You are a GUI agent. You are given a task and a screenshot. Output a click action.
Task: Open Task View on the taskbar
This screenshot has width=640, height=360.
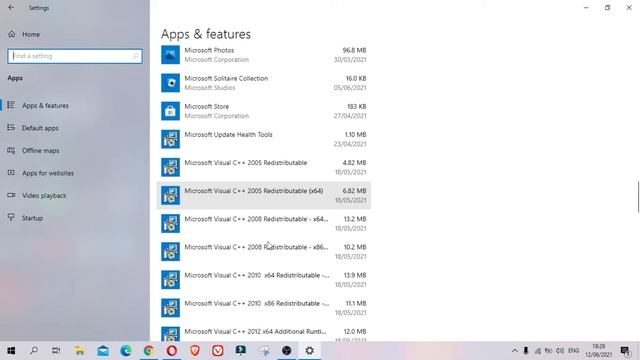[56, 351]
